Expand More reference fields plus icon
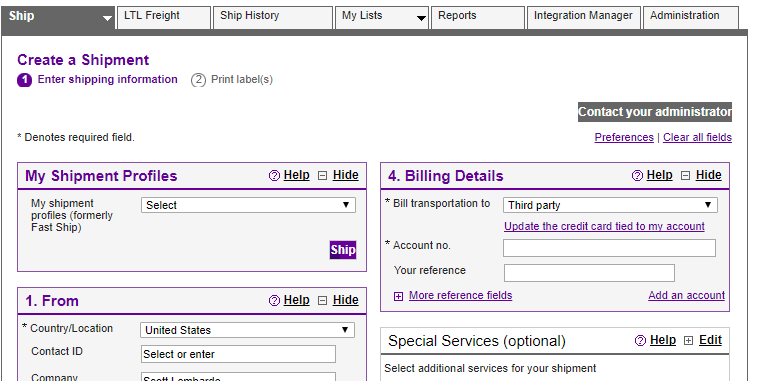 click(399, 296)
